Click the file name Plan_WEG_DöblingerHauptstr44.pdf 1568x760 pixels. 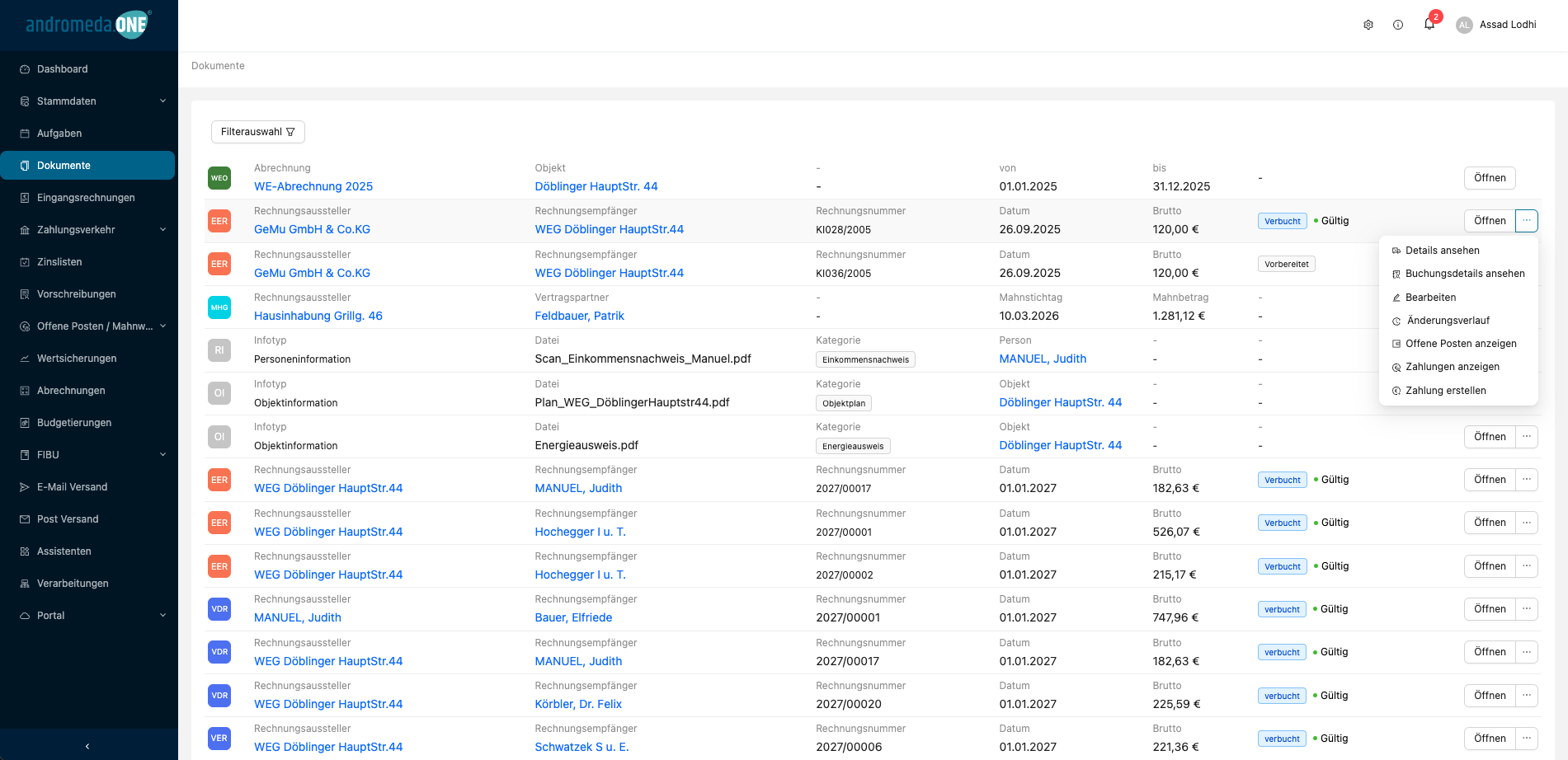[632, 402]
